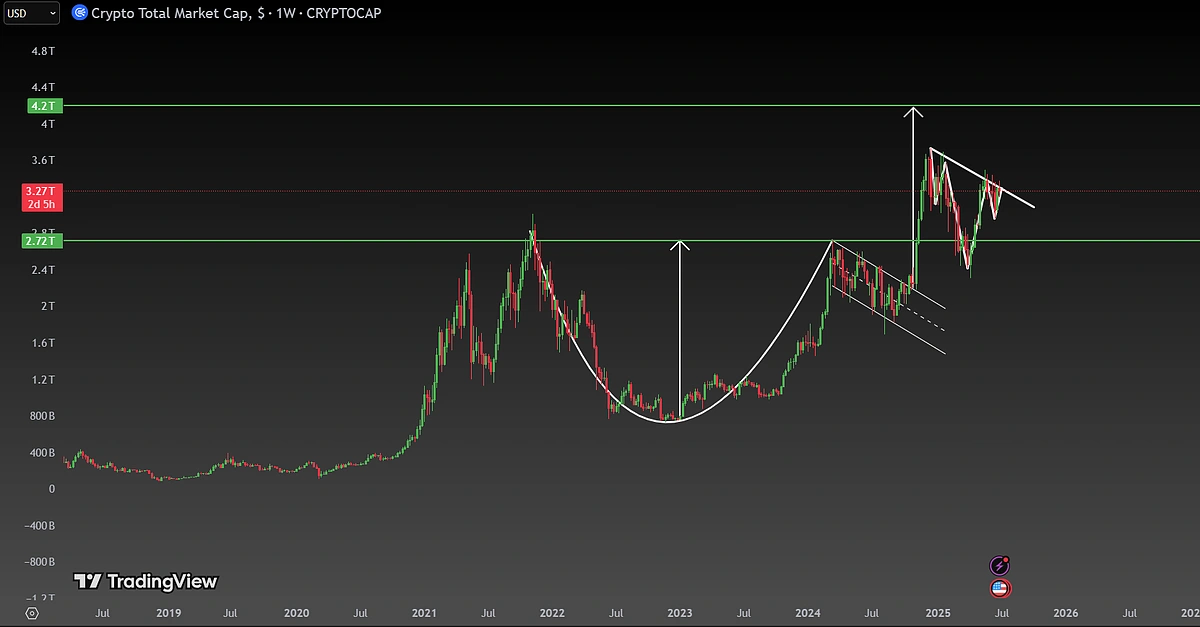Open chart settings hexagon icon at bottom-left
The width and height of the screenshot is (1200, 627).
(32, 612)
